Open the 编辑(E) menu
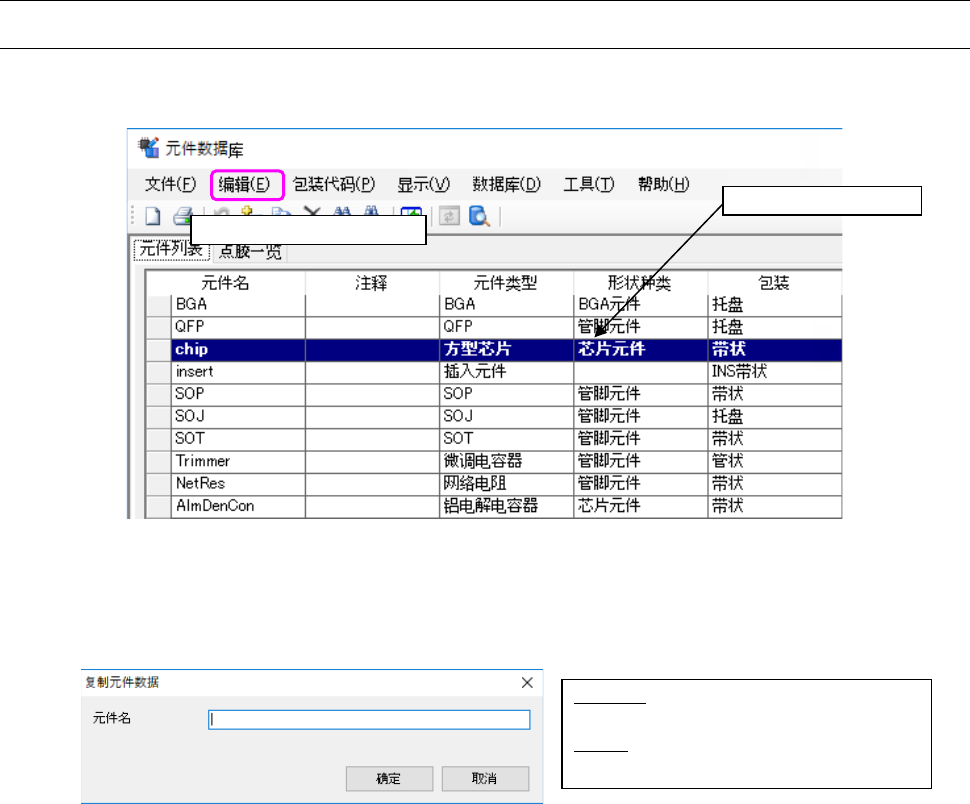This screenshot has width=970, height=804. click(244, 184)
